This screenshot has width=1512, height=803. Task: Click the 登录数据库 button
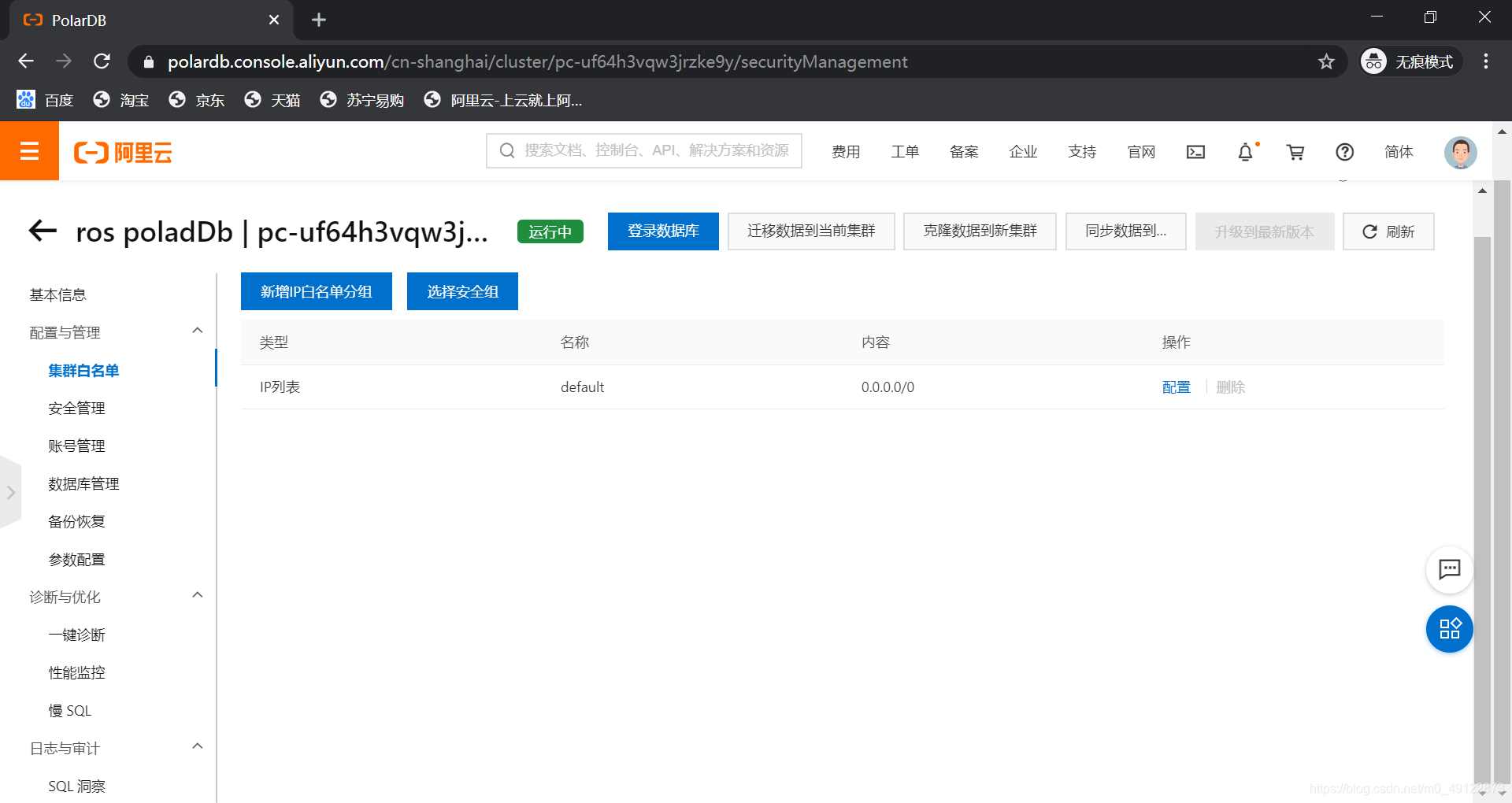(663, 231)
